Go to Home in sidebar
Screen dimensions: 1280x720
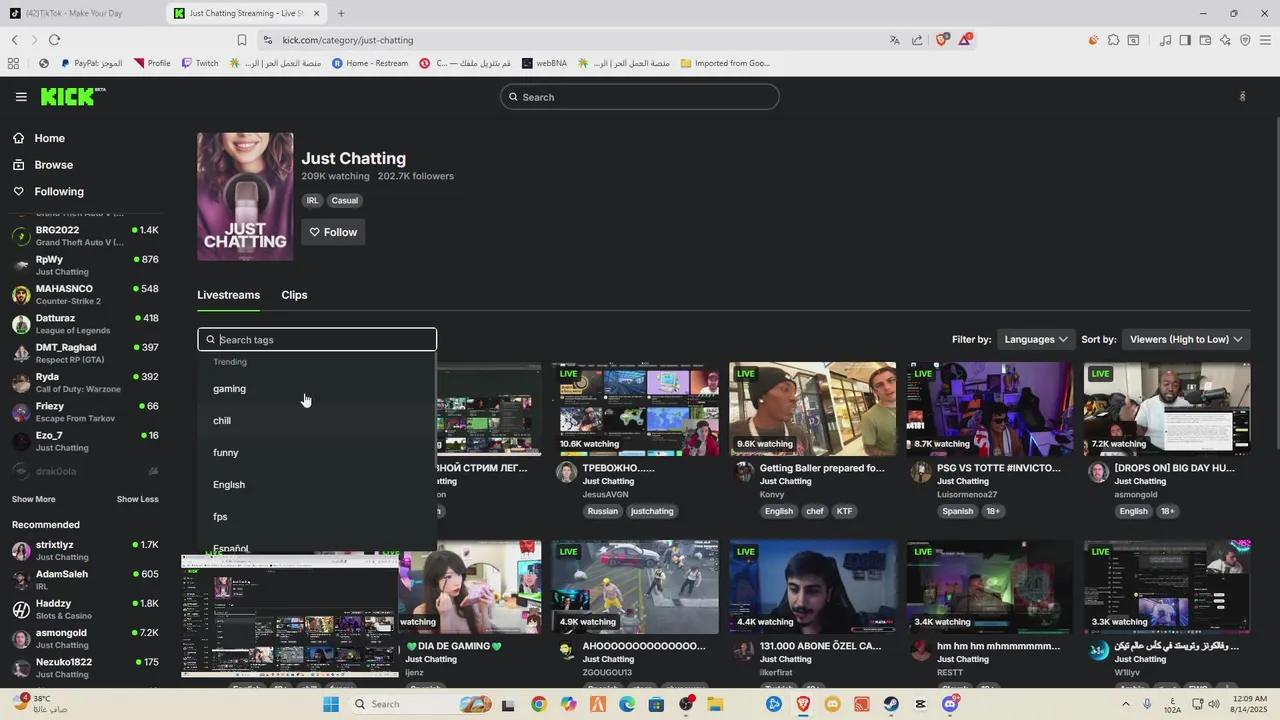tap(49, 138)
